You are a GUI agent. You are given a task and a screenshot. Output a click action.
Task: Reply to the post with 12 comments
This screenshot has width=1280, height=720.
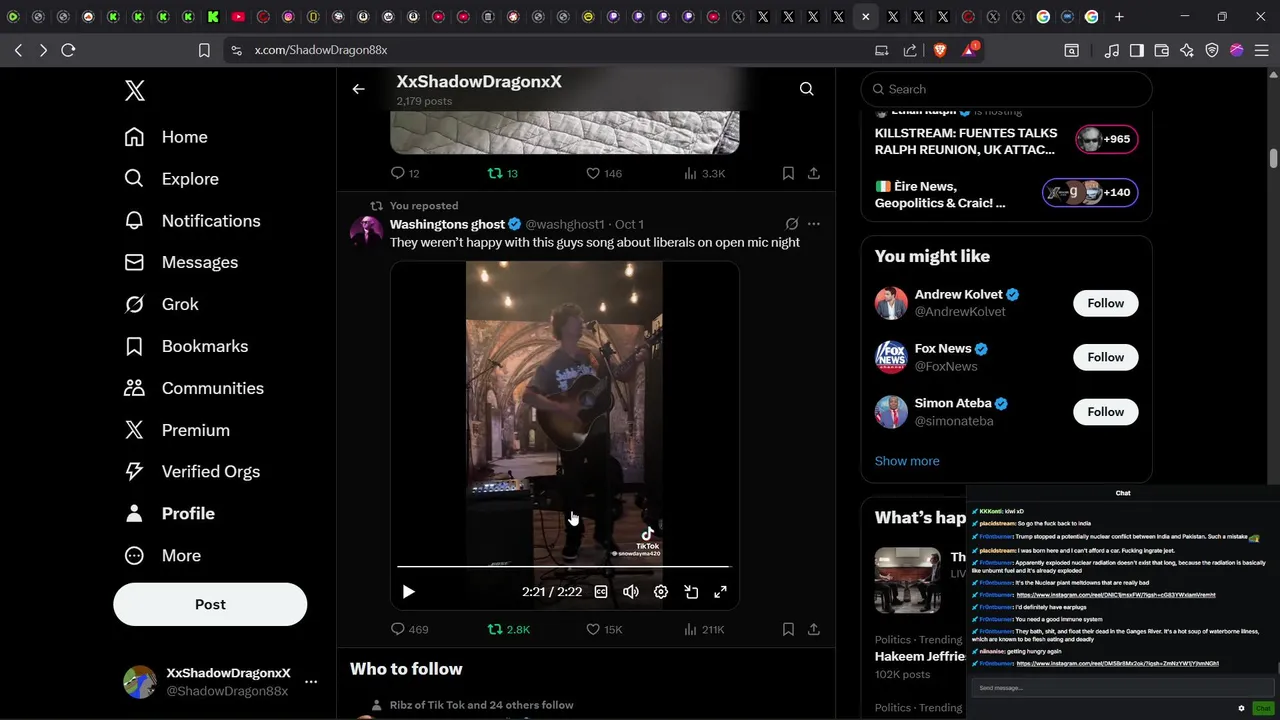tap(405, 173)
